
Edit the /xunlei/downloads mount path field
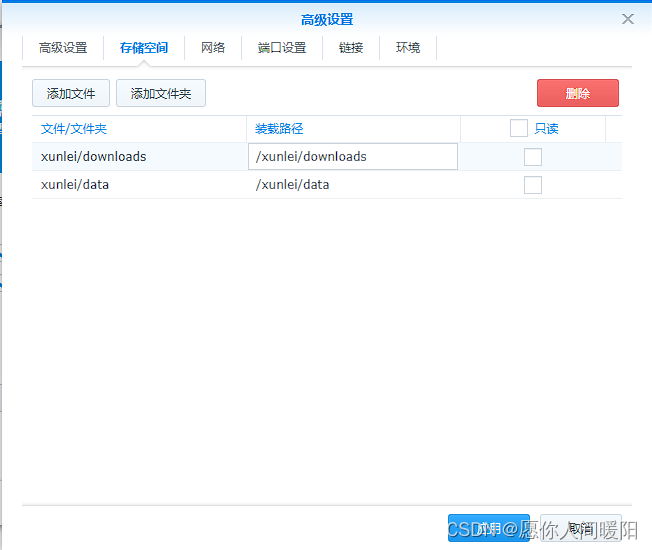coord(353,157)
